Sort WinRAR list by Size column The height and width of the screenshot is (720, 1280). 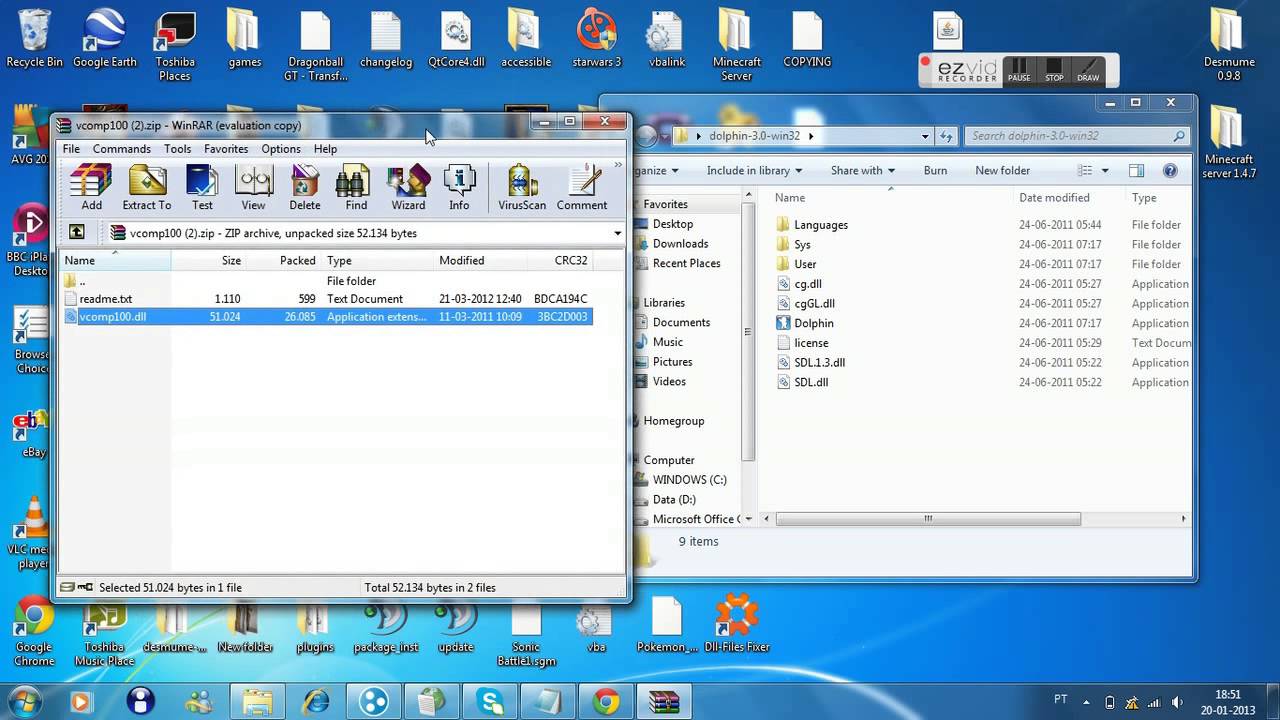pyautogui.click(x=208, y=260)
